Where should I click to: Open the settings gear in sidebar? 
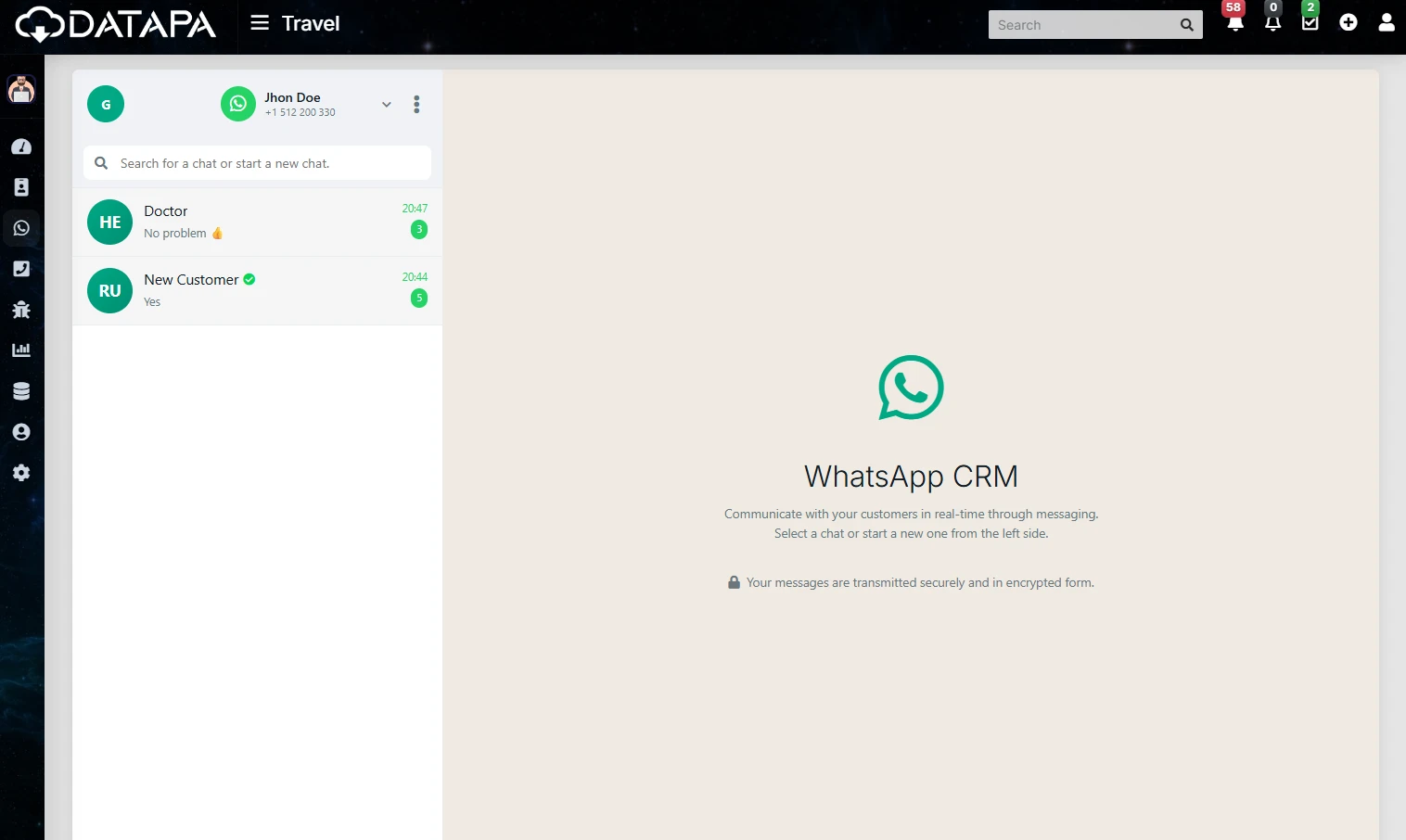click(21, 473)
